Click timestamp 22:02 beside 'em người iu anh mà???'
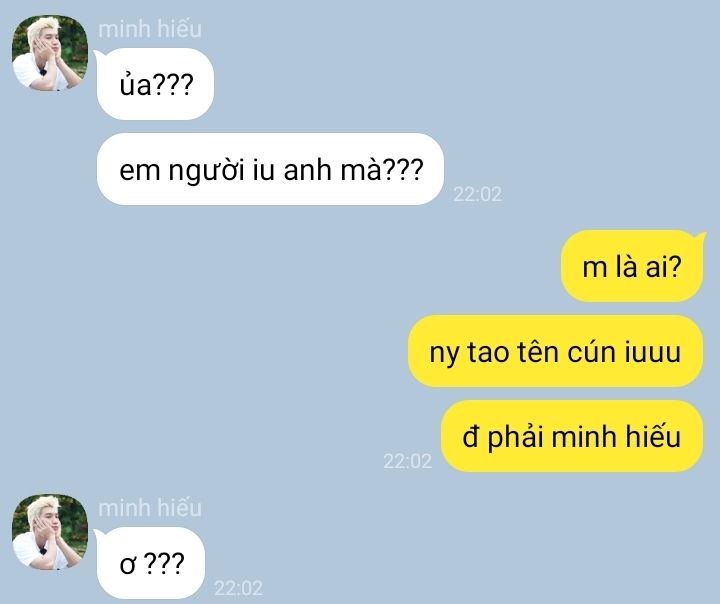Image resolution: width=720 pixels, height=604 pixels. tap(478, 194)
